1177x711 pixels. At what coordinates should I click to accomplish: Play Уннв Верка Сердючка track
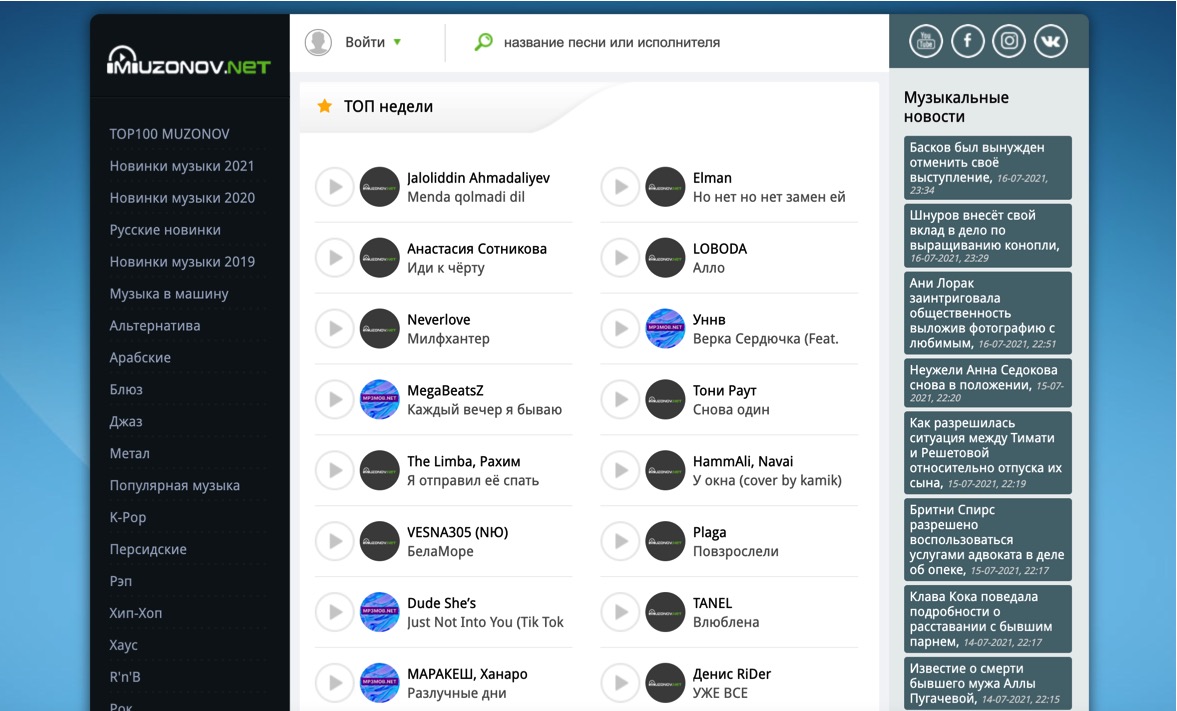(620, 329)
